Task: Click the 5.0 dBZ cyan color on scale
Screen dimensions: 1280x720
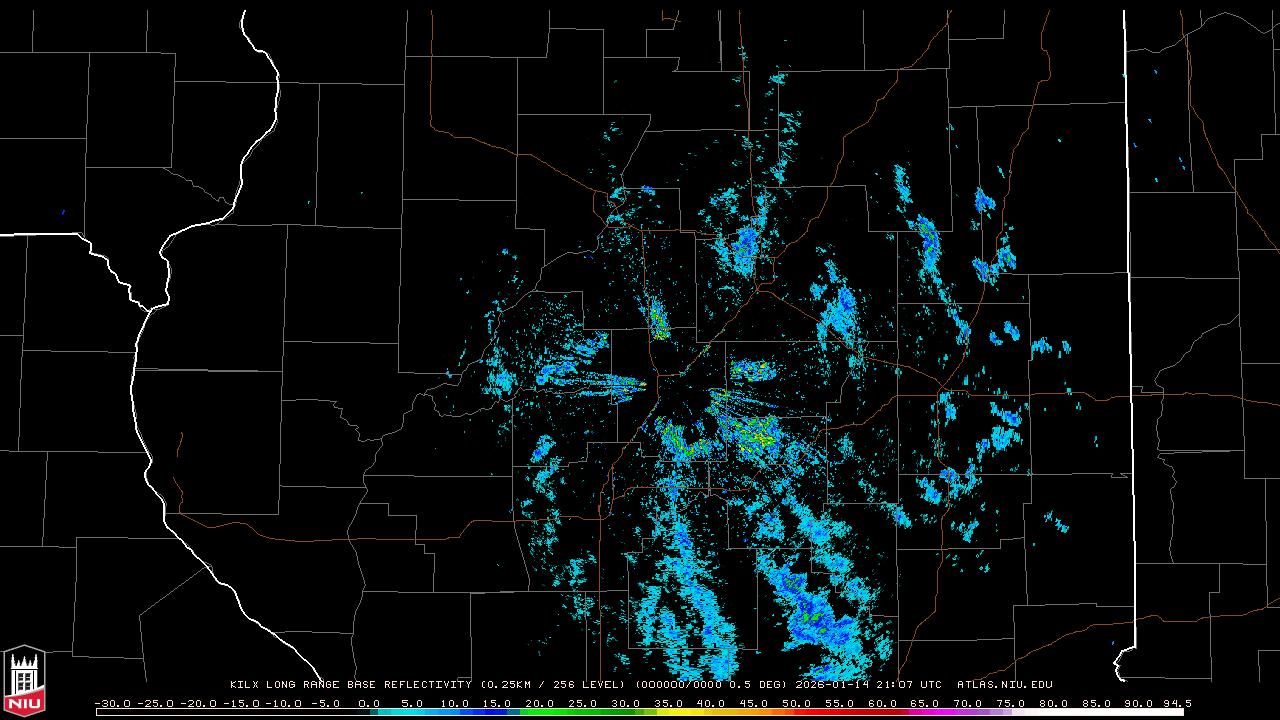Action: (412, 712)
